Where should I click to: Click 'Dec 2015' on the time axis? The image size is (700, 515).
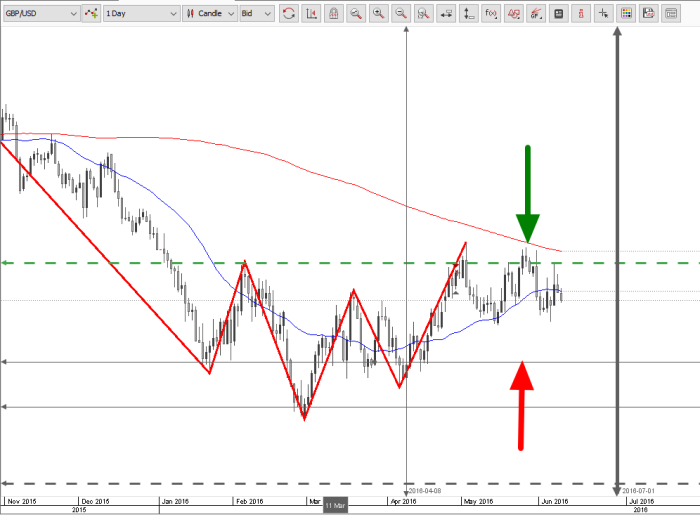(x=96, y=501)
